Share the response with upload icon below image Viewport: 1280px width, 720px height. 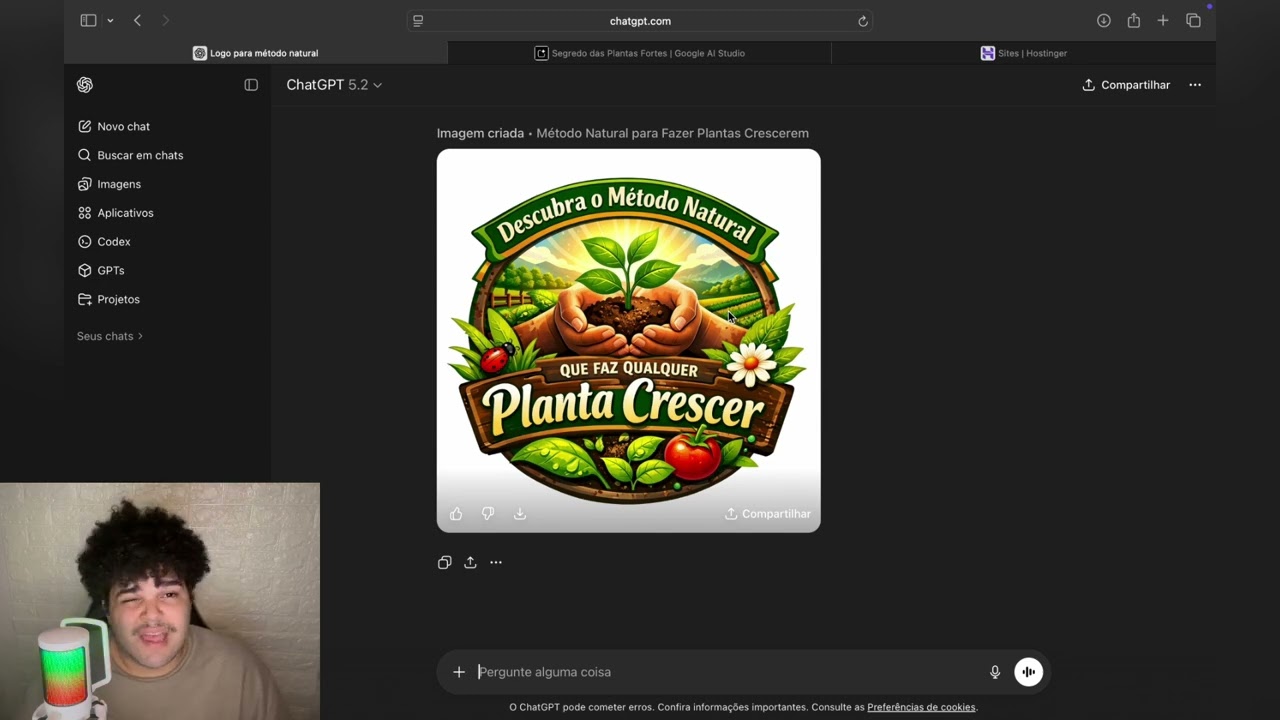pyautogui.click(x=470, y=563)
